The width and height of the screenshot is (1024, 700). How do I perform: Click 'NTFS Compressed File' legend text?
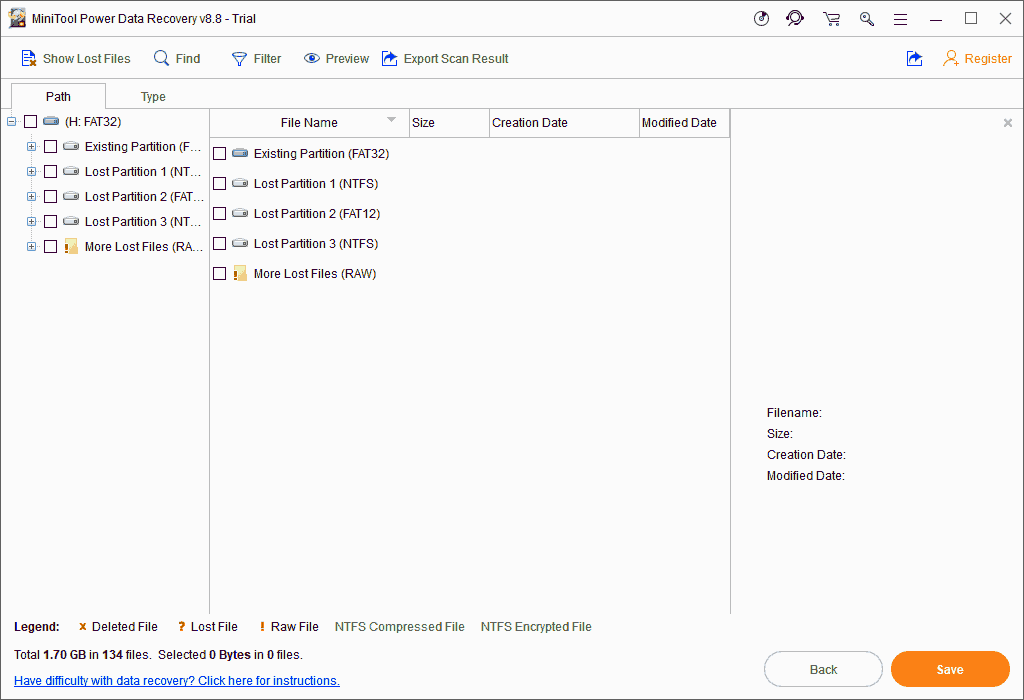400,626
